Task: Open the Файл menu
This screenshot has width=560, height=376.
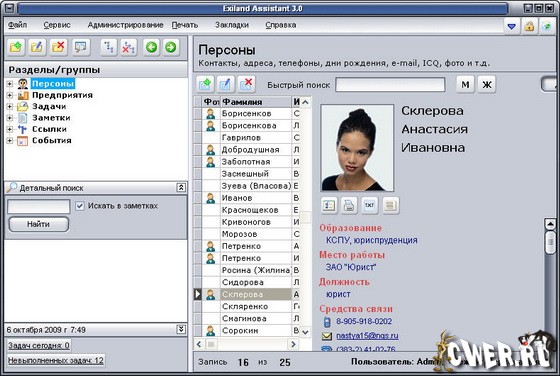Action: pos(17,25)
